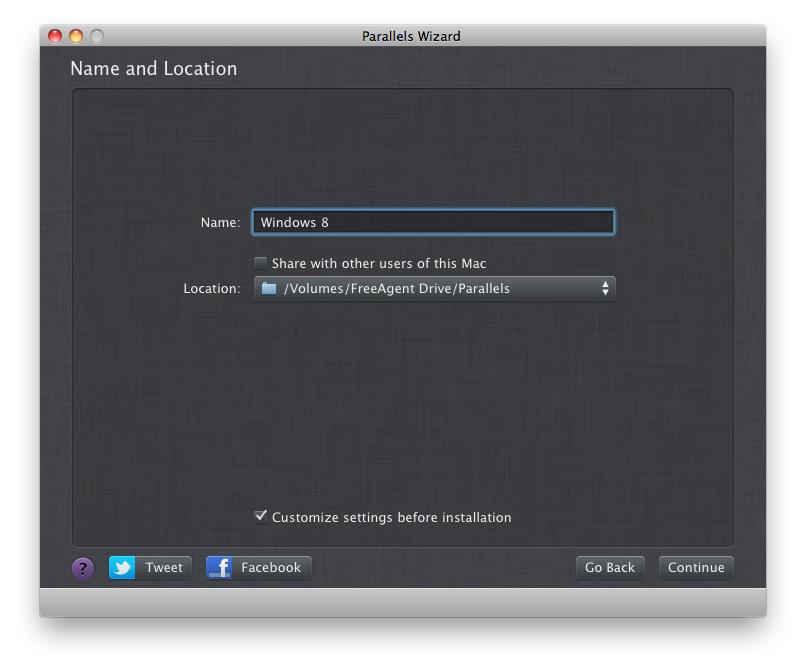
Task: Minimize the Parallels Wizard window
Action: click(76, 36)
